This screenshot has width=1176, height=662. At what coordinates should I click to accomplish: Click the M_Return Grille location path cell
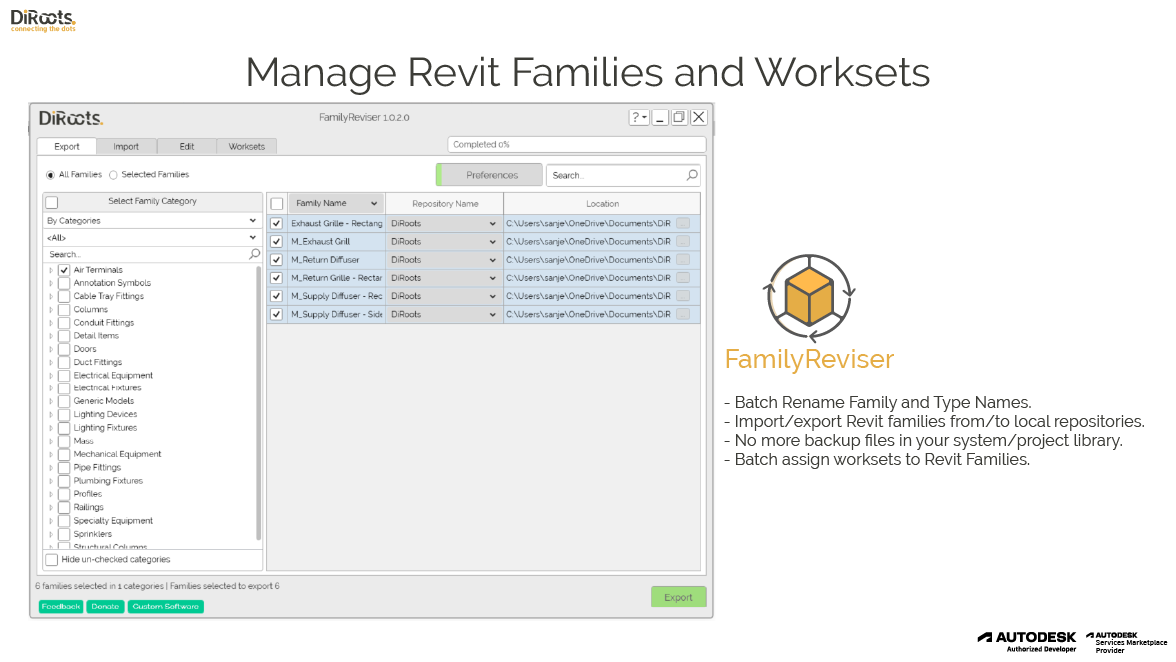click(x=588, y=278)
